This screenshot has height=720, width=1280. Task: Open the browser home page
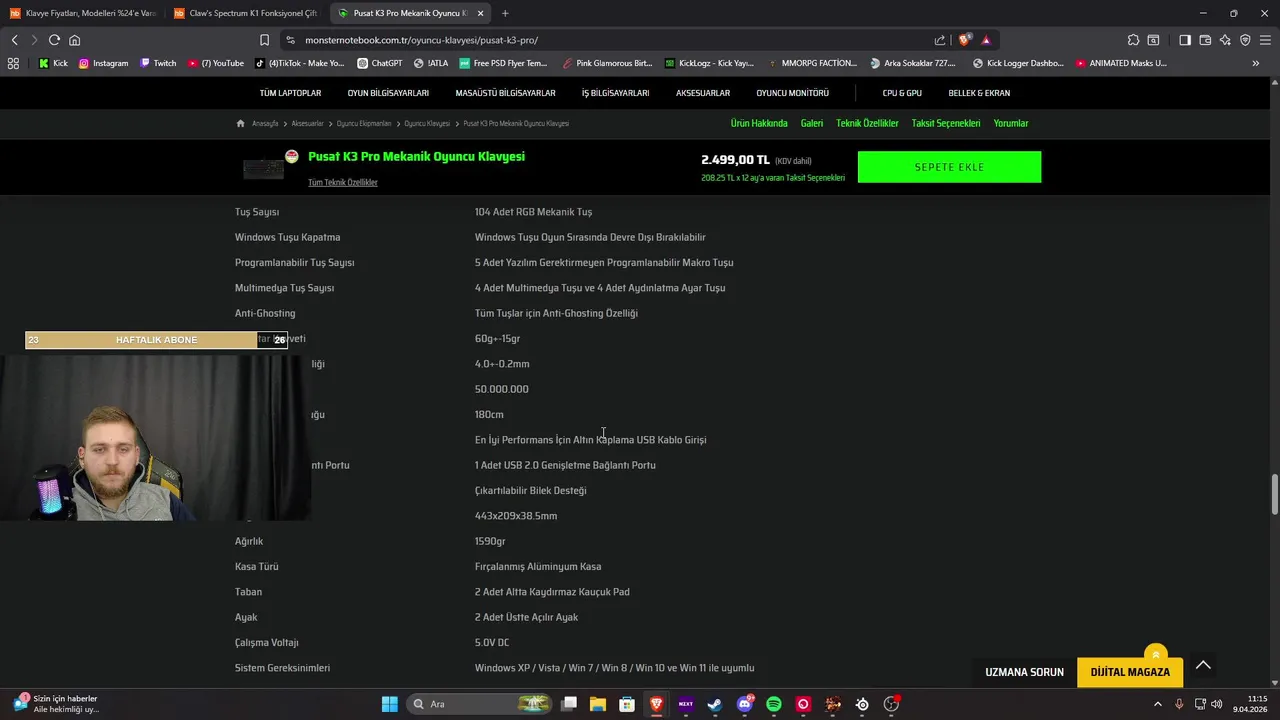tap(74, 40)
